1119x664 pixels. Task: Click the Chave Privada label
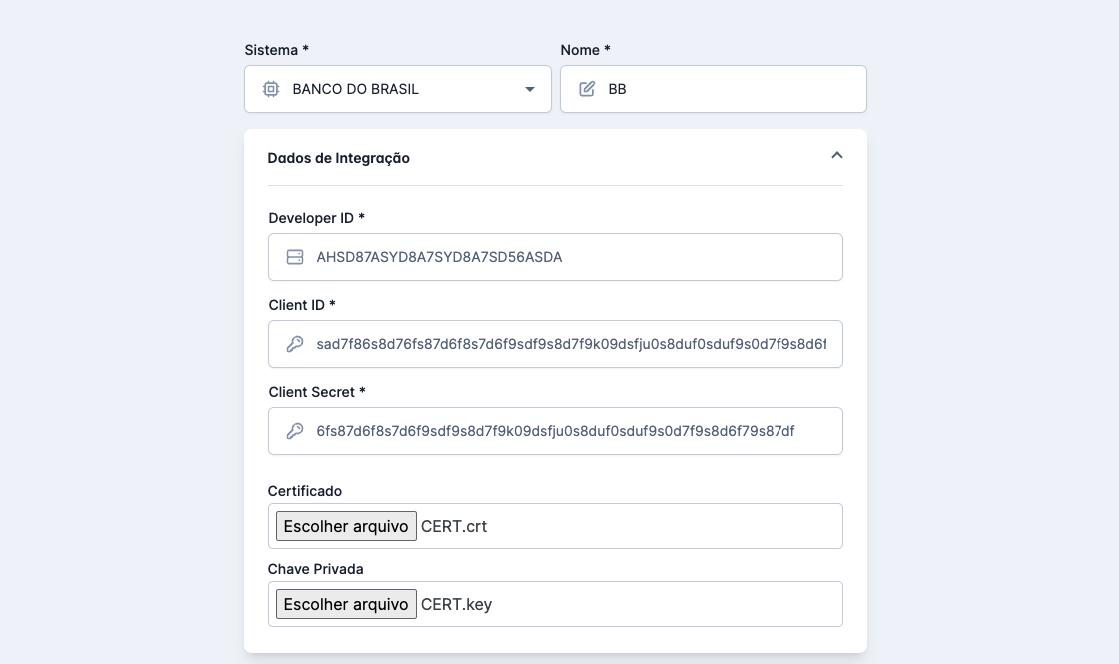coord(316,569)
